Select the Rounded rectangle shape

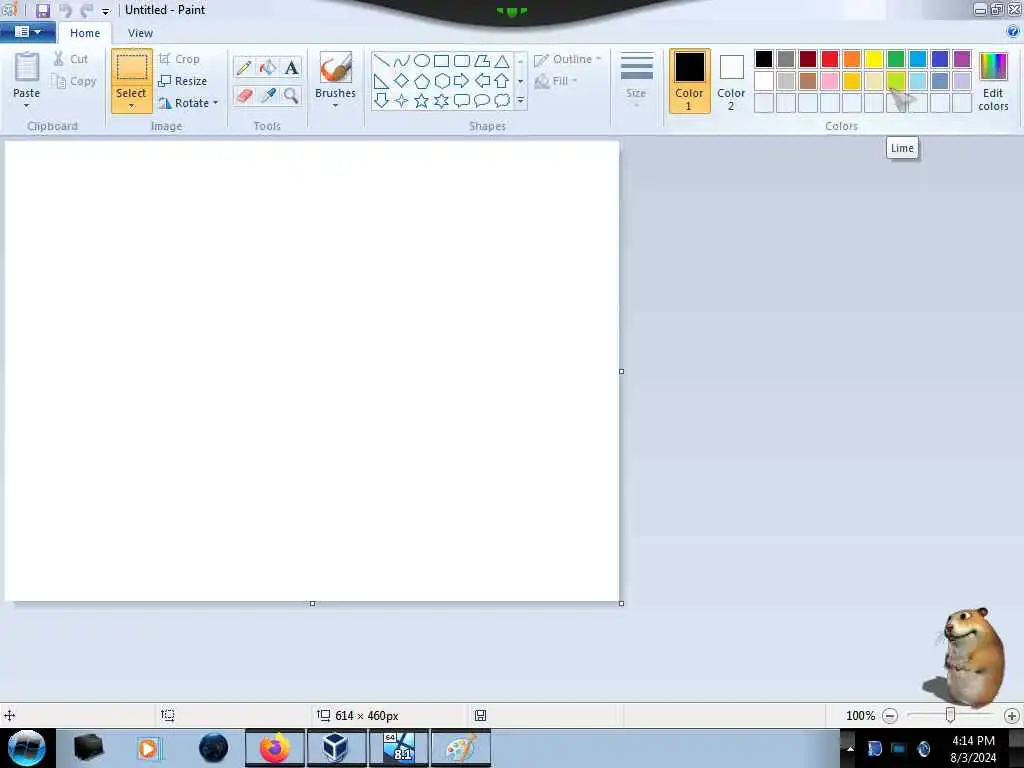click(x=462, y=61)
